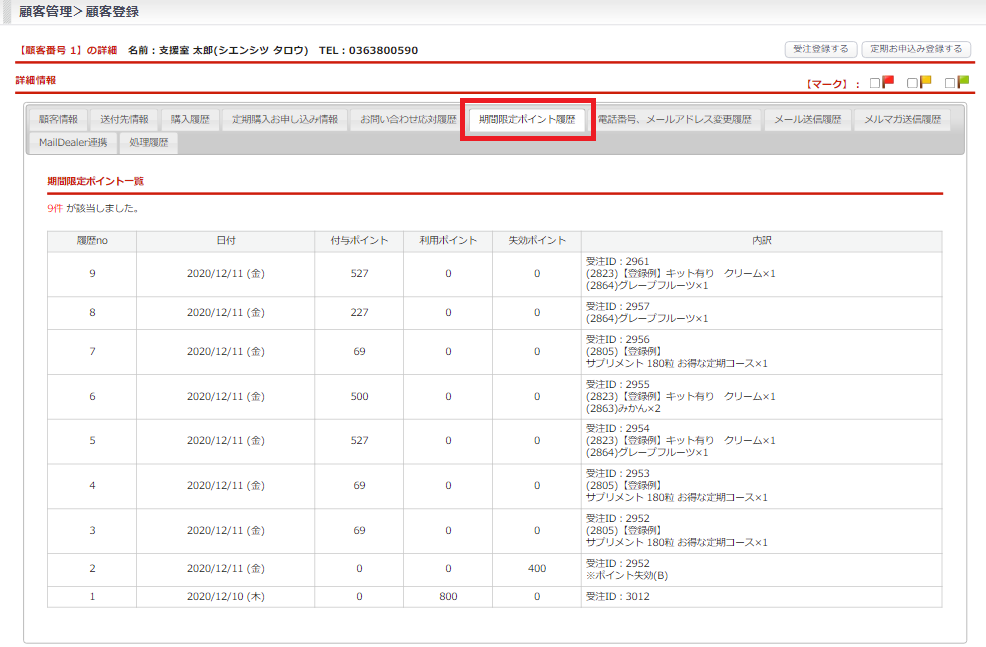Show the 処理履歴 tab
The height and width of the screenshot is (647, 986).
tap(149, 143)
